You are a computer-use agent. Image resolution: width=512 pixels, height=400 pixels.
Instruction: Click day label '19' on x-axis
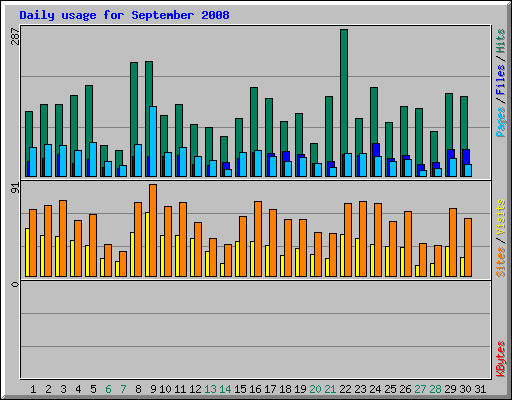(x=300, y=389)
